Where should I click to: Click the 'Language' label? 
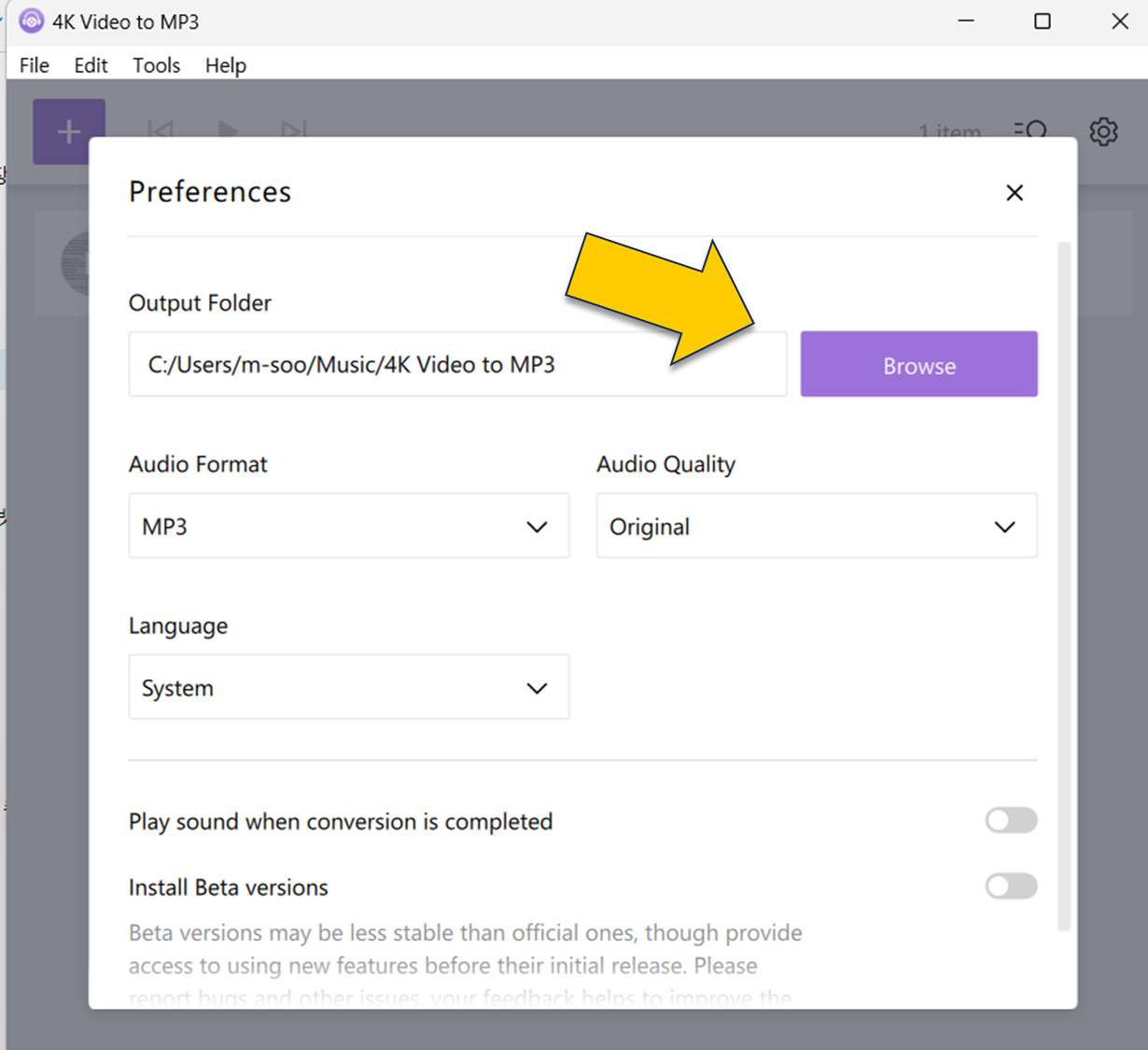click(x=178, y=625)
